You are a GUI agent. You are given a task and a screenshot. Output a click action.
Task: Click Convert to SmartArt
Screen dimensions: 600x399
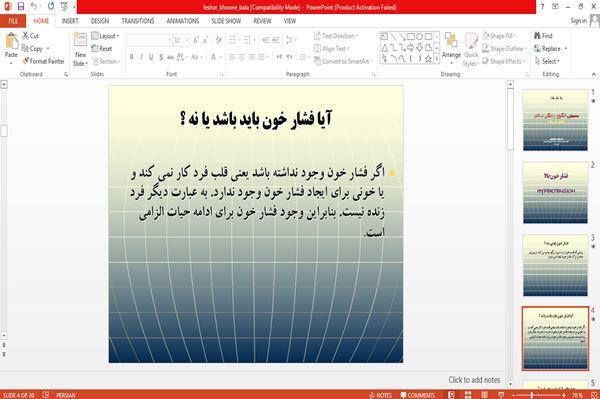pyautogui.click(x=343, y=61)
